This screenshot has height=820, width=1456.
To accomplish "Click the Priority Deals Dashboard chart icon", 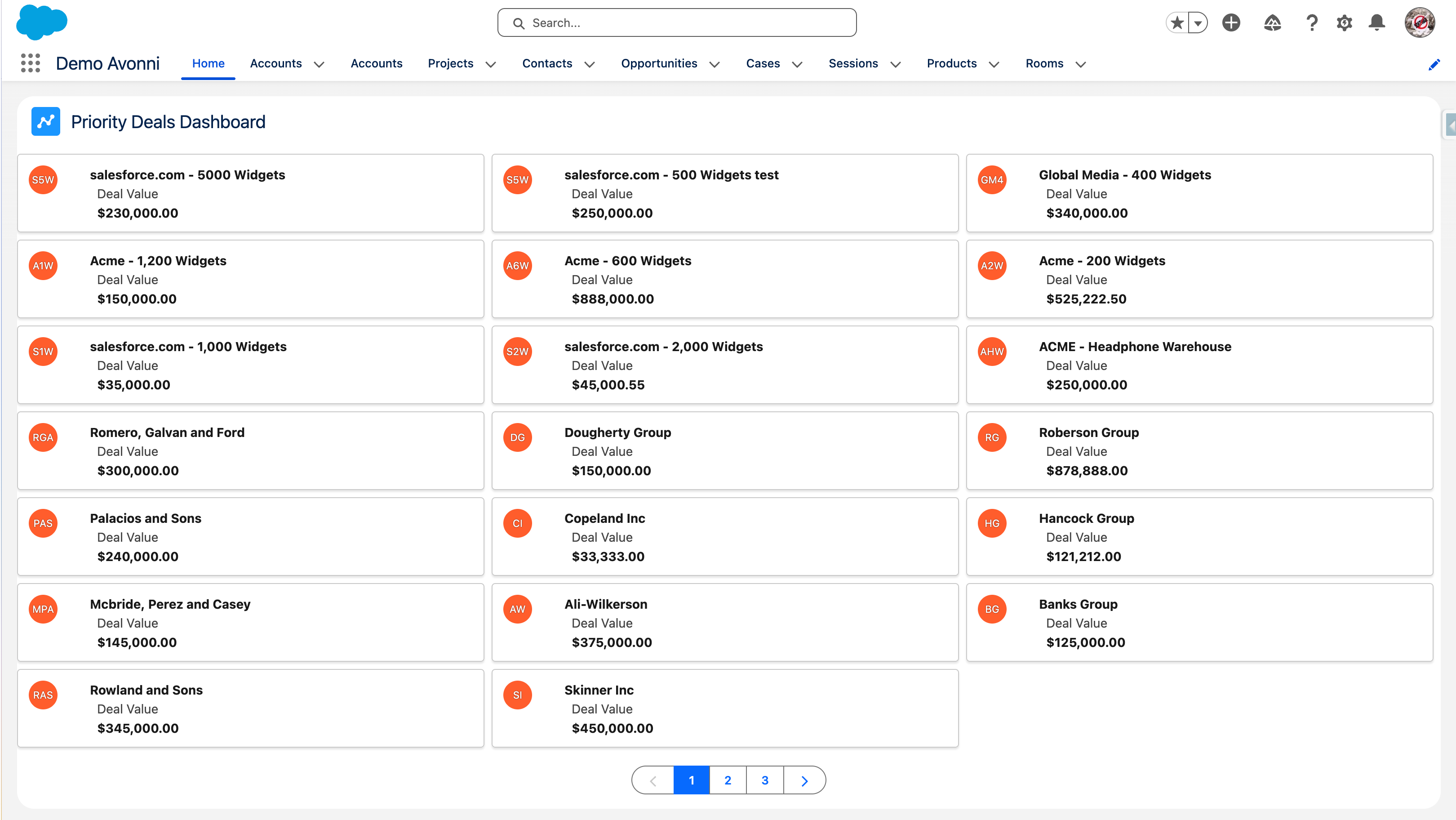I will click(46, 121).
